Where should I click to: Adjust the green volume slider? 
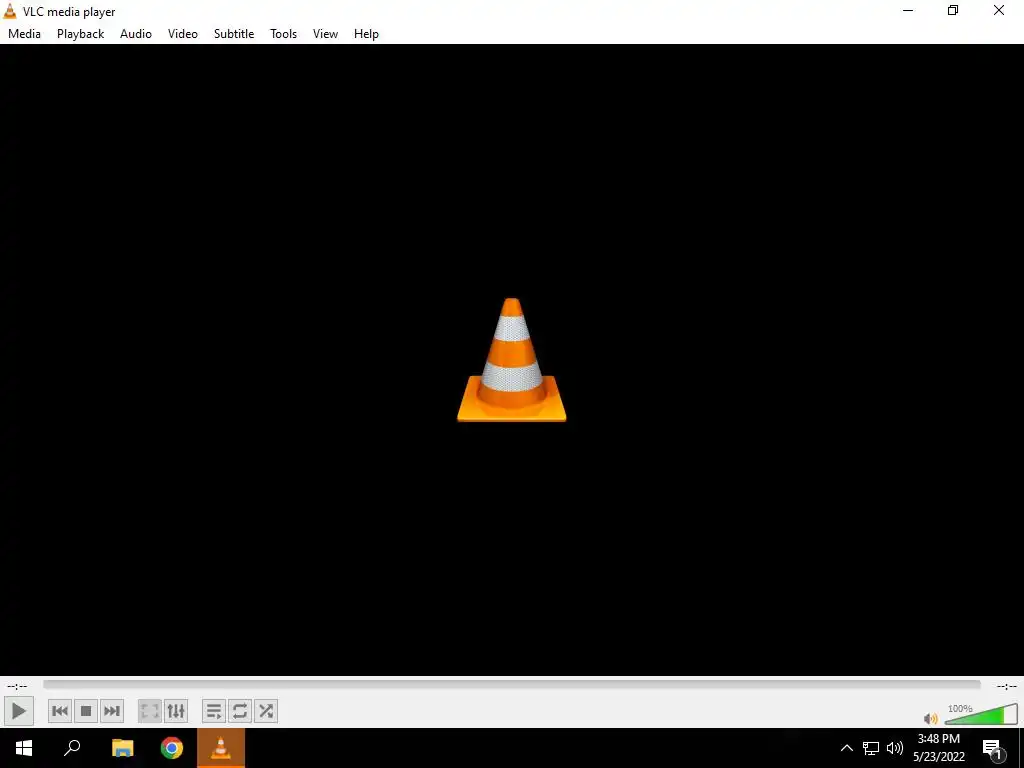pos(981,714)
